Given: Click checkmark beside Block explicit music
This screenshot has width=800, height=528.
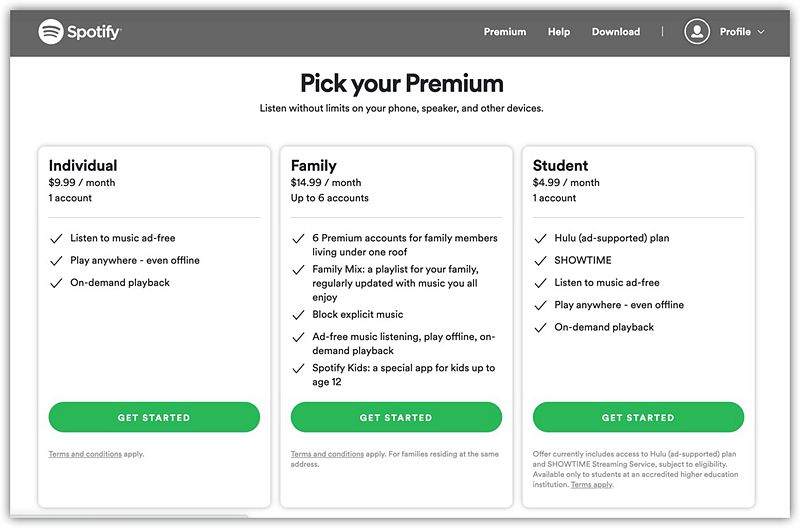Looking at the screenshot, I should [298, 315].
